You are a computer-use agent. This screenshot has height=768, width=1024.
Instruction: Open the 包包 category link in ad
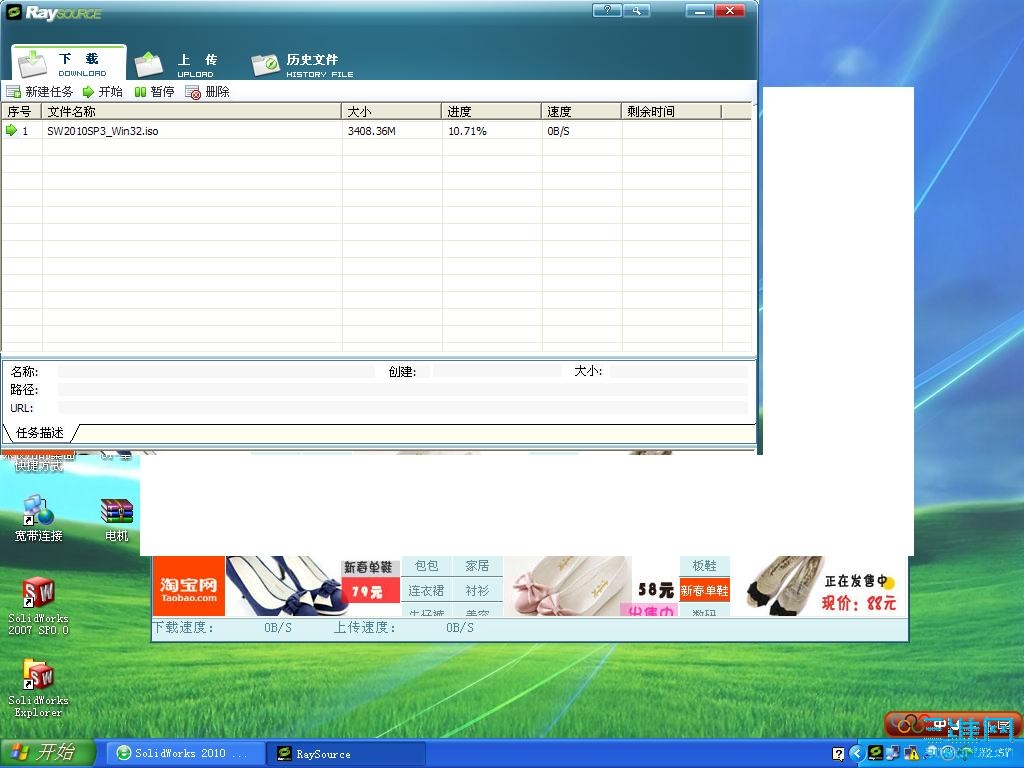point(426,566)
